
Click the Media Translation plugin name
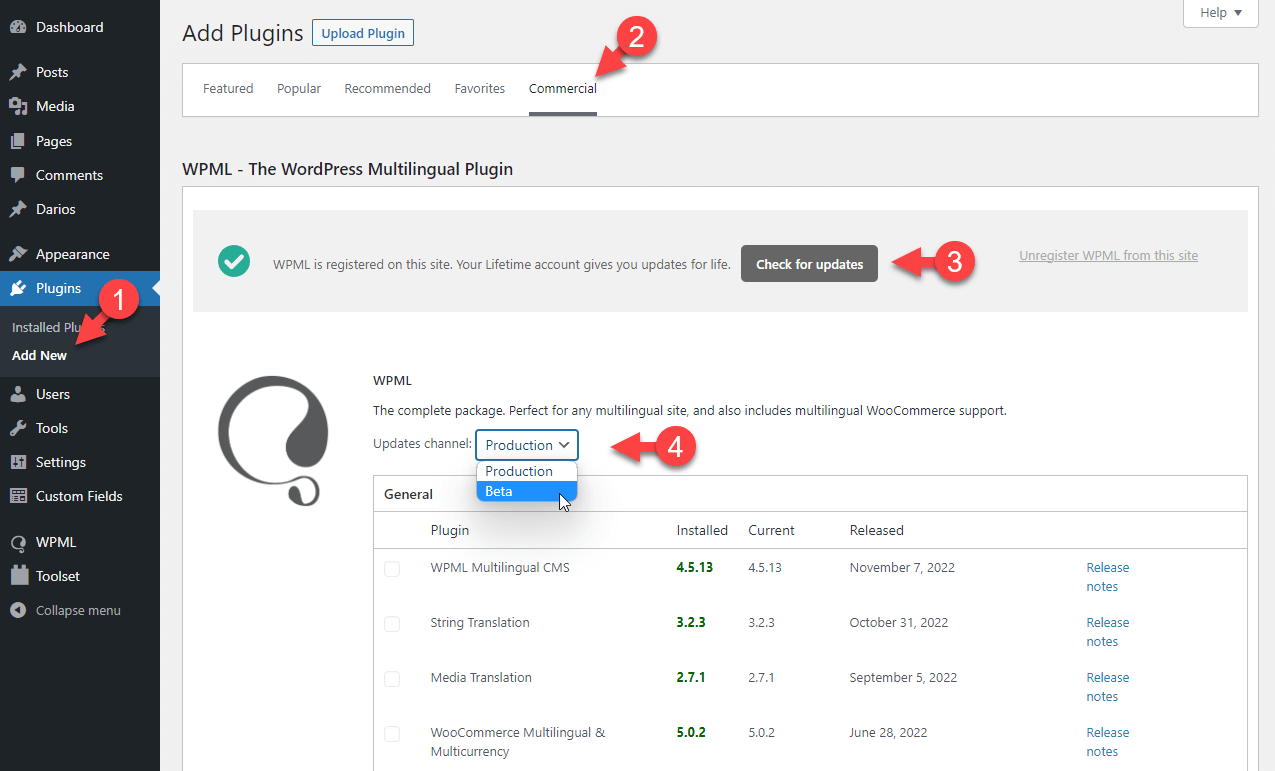point(479,677)
